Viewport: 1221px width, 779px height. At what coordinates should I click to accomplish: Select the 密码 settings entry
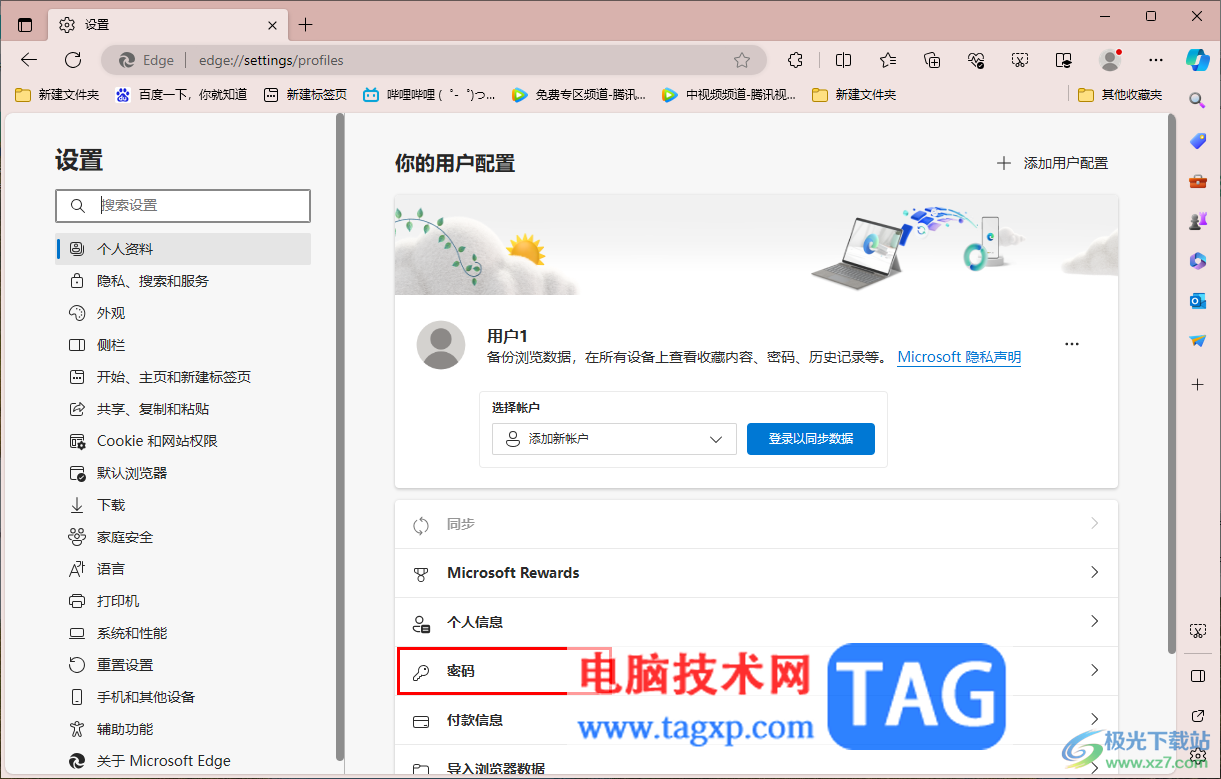coord(460,671)
